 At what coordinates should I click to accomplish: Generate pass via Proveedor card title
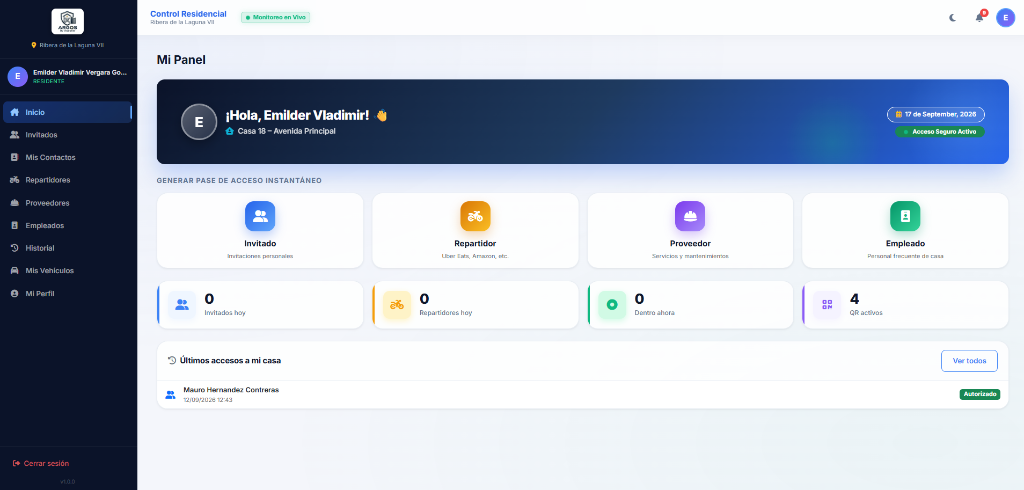click(x=690, y=244)
